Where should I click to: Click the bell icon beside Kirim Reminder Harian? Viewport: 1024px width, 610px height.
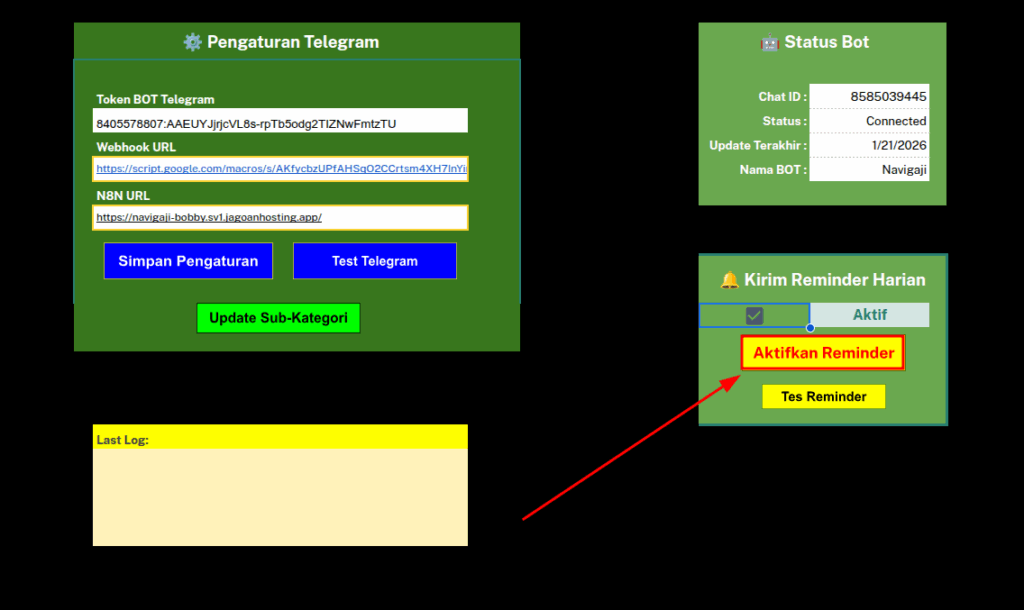tap(729, 280)
